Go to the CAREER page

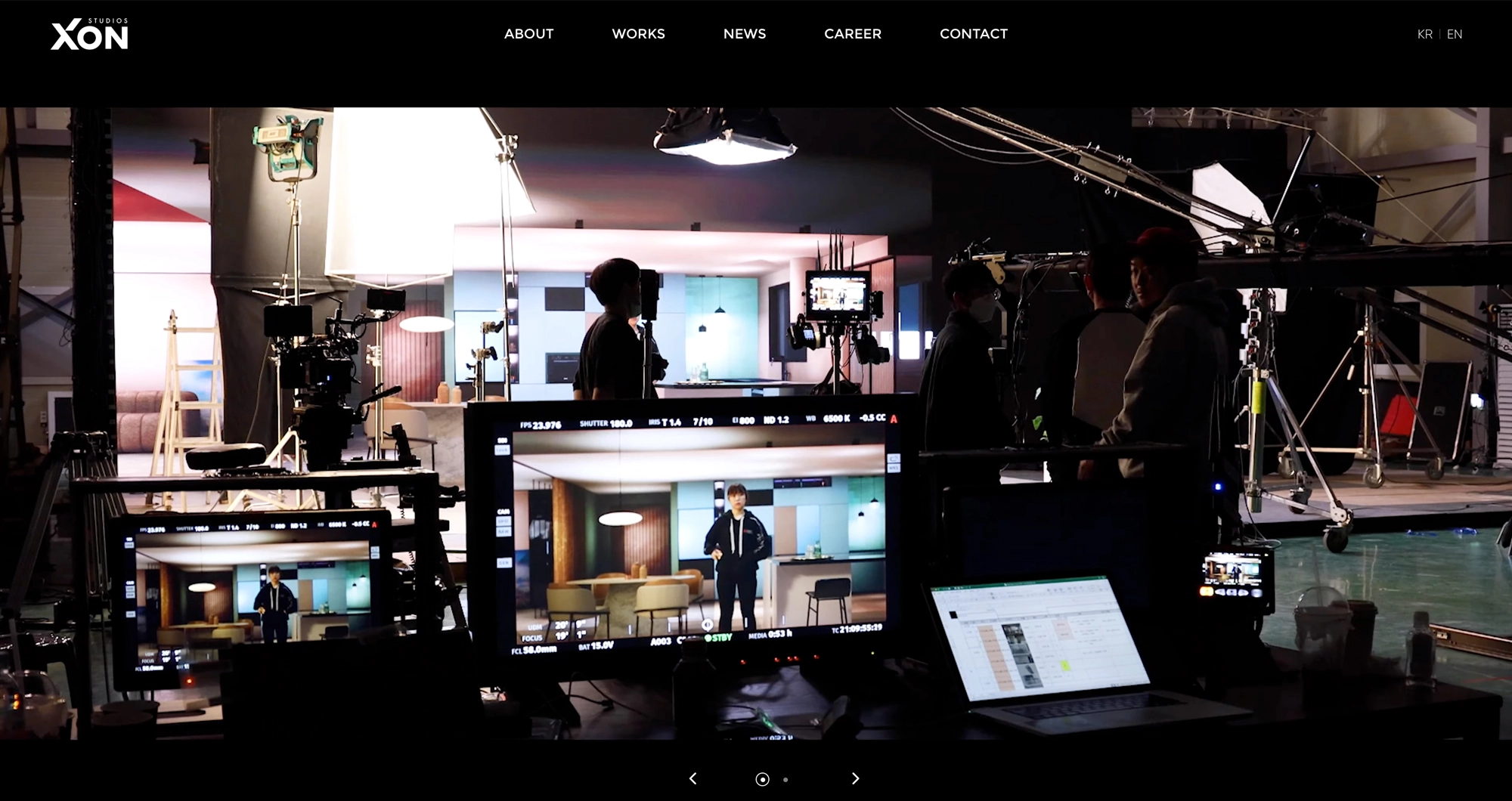pyautogui.click(x=853, y=34)
